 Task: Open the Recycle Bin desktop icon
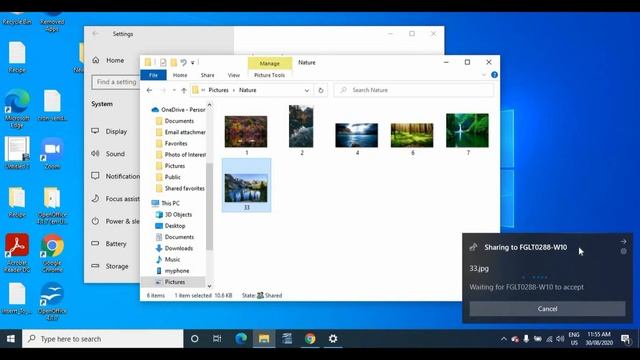[17, 18]
